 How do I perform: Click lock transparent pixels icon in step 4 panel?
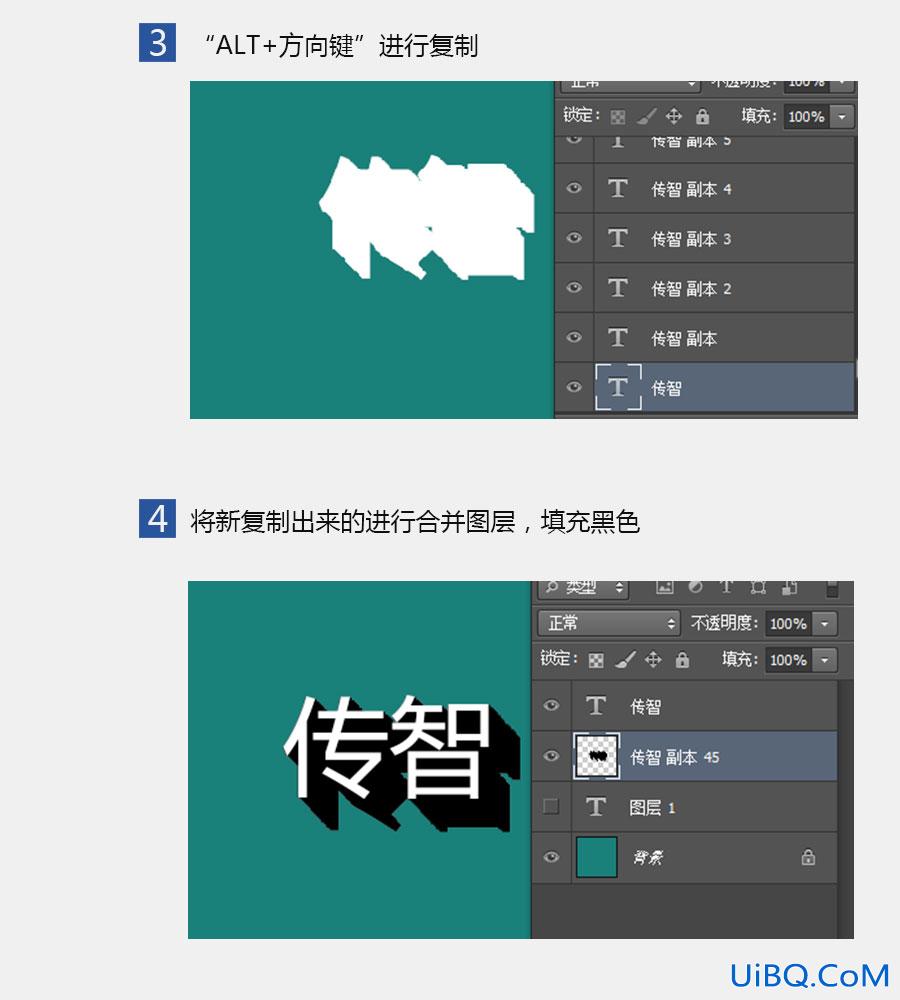pyautogui.click(x=596, y=660)
